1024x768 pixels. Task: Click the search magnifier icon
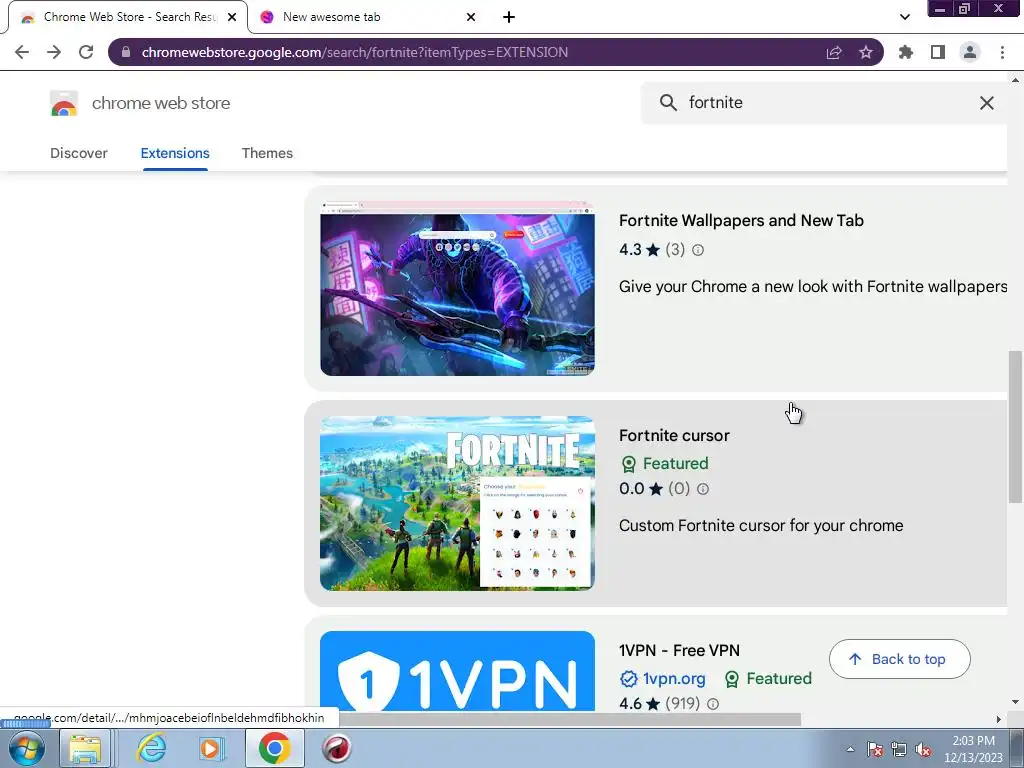[668, 103]
